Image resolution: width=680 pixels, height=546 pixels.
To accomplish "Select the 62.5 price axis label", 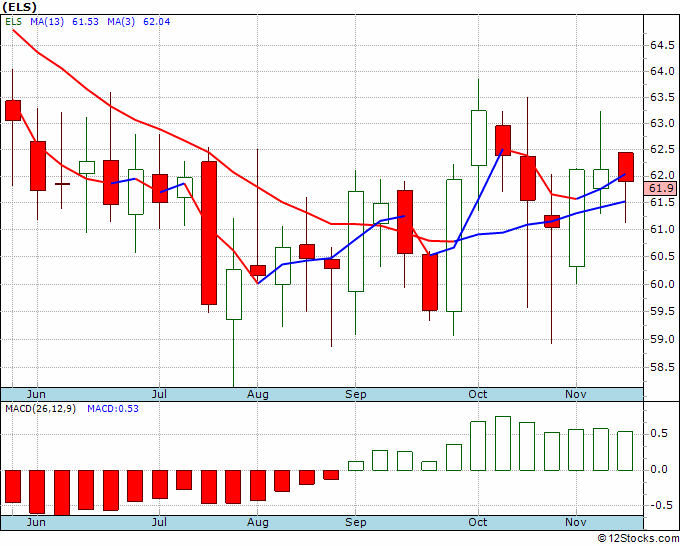I will click(662, 150).
